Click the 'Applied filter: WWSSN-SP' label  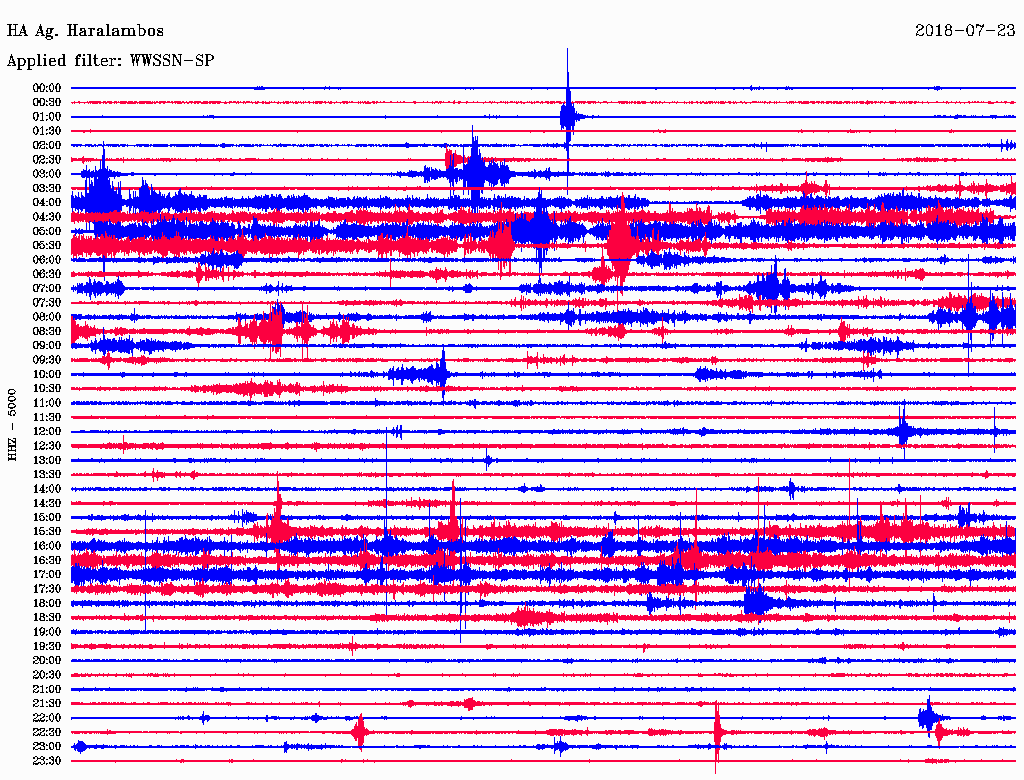click(x=110, y=61)
